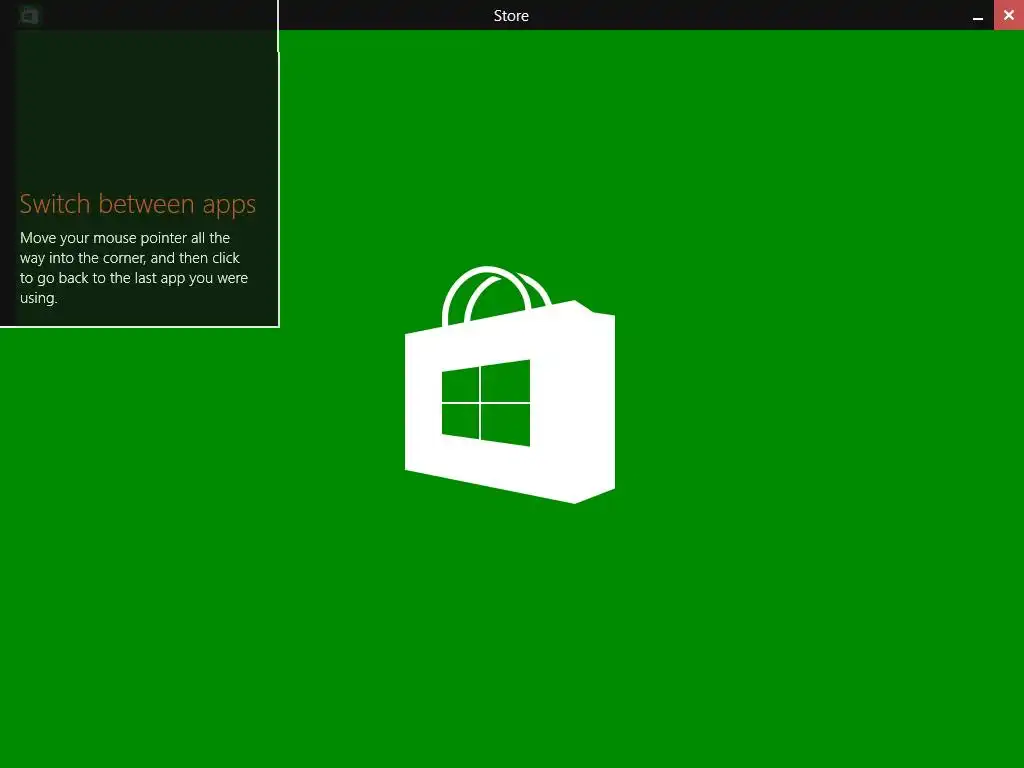Image resolution: width=1024 pixels, height=768 pixels.
Task: Click the 'Move your mouse pointer' tip text
Action: [x=134, y=268]
